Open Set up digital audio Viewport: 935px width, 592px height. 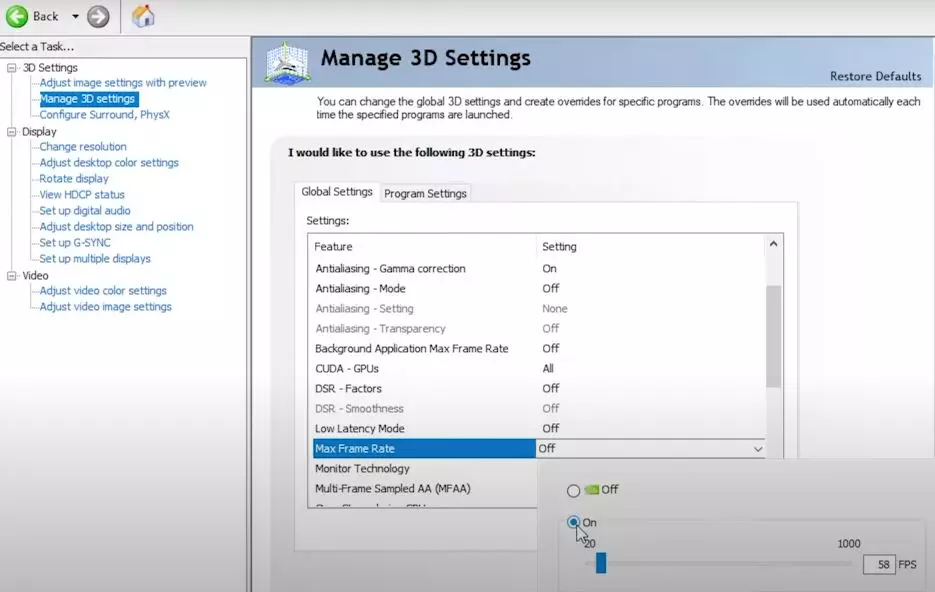pyautogui.click(x=85, y=211)
